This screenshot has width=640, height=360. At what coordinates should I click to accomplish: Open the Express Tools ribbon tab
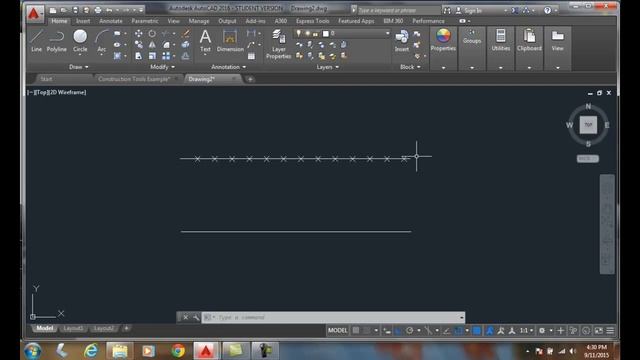click(x=313, y=21)
